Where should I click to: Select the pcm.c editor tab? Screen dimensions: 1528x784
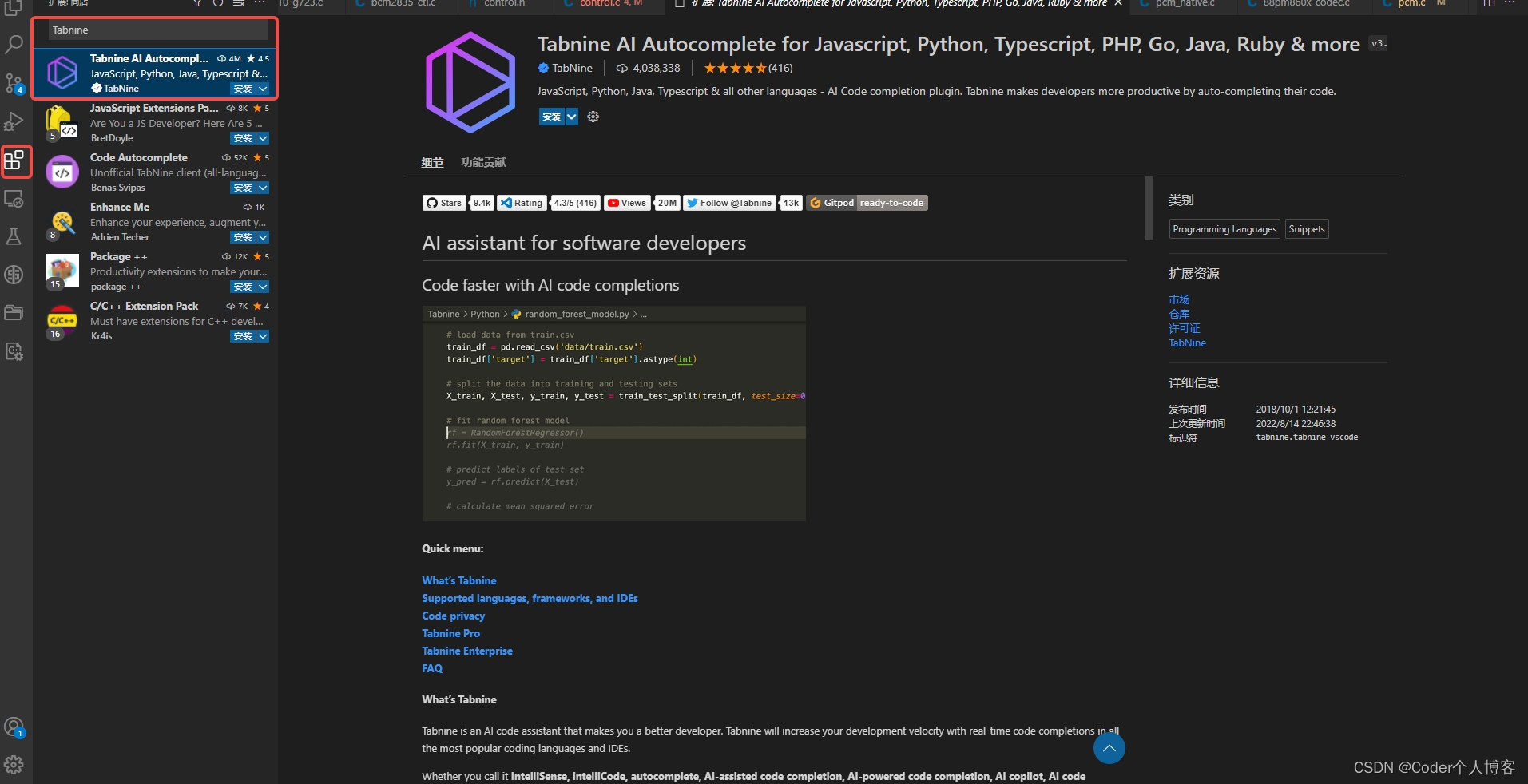[x=1411, y=4]
